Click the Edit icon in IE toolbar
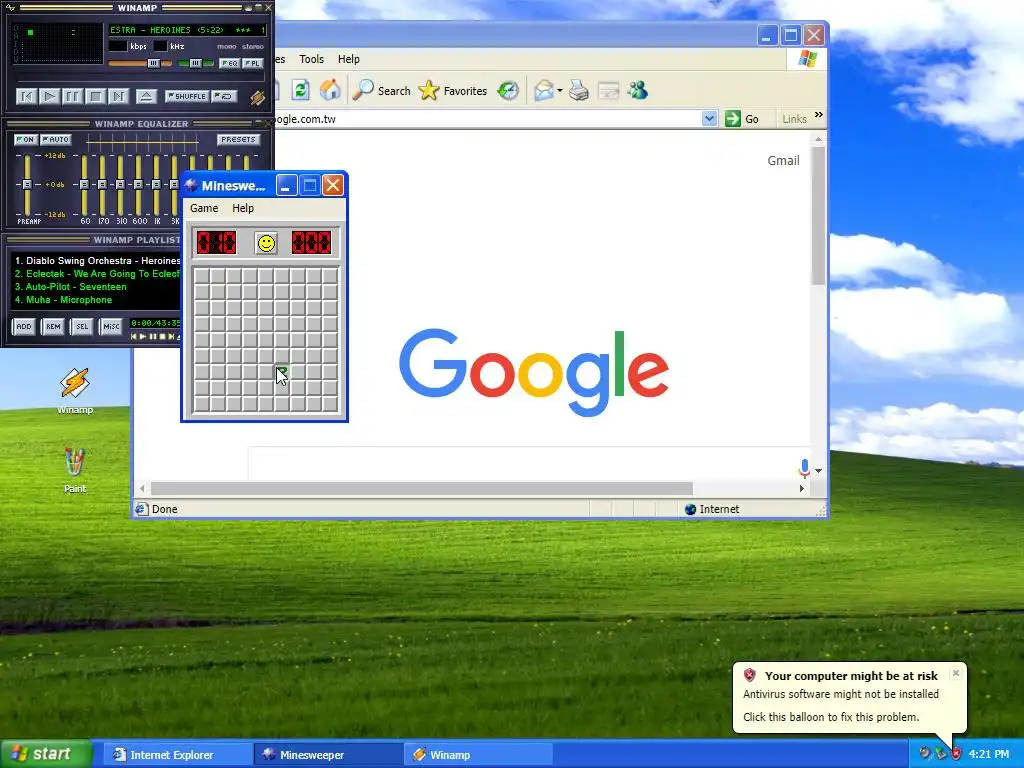The image size is (1024, 768). [x=608, y=90]
